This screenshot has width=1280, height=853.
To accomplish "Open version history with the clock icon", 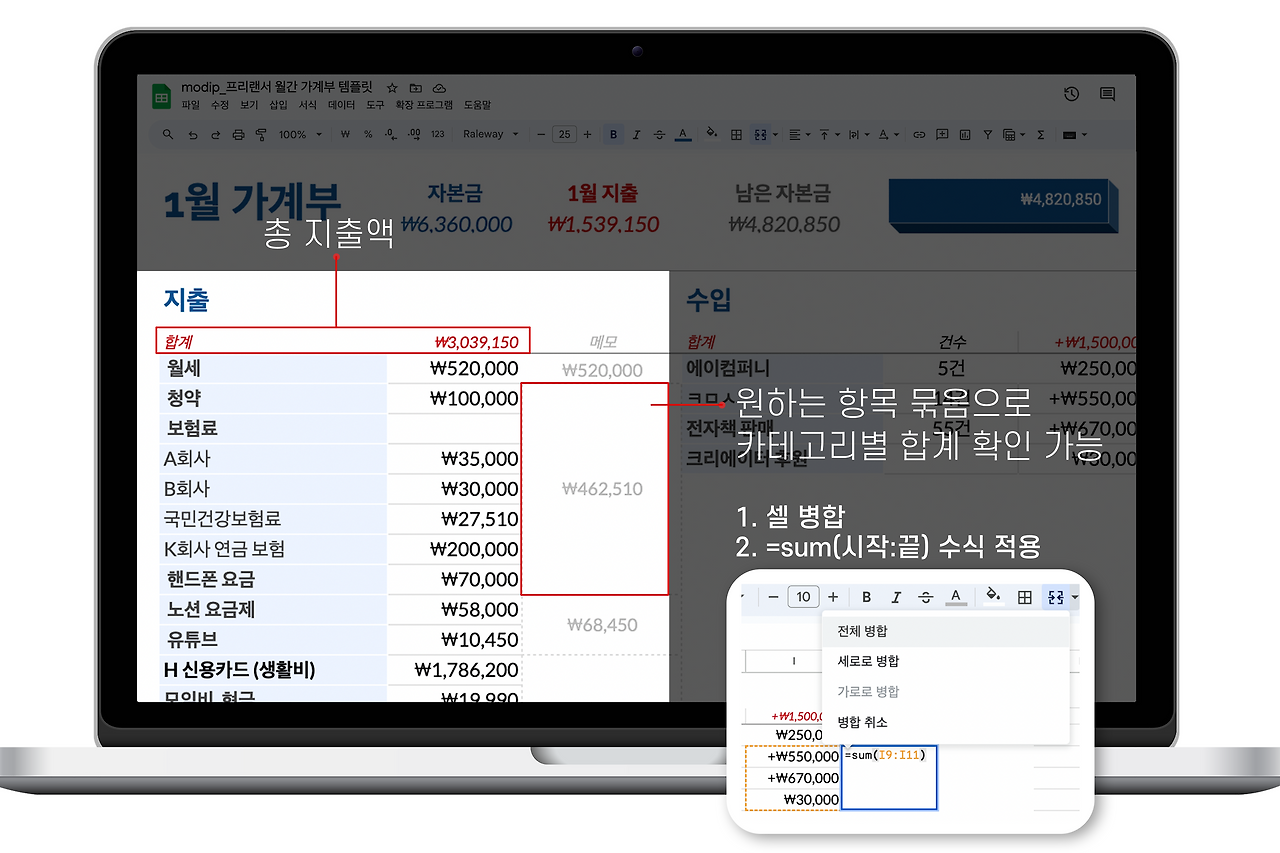I will [1071, 94].
